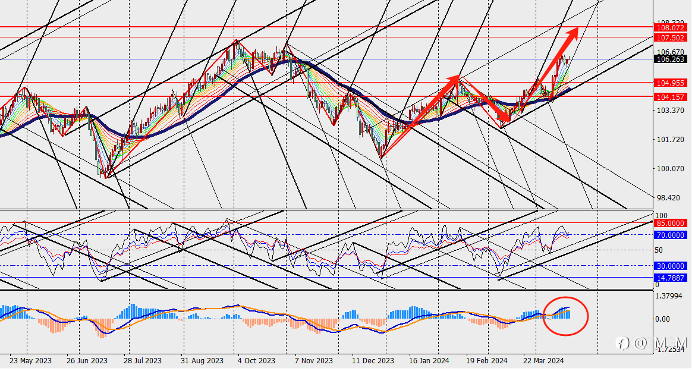The width and height of the screenshot is (695, 370).
Task: Click the 11 Dec 2023 date label
Action: pos(373,361)
